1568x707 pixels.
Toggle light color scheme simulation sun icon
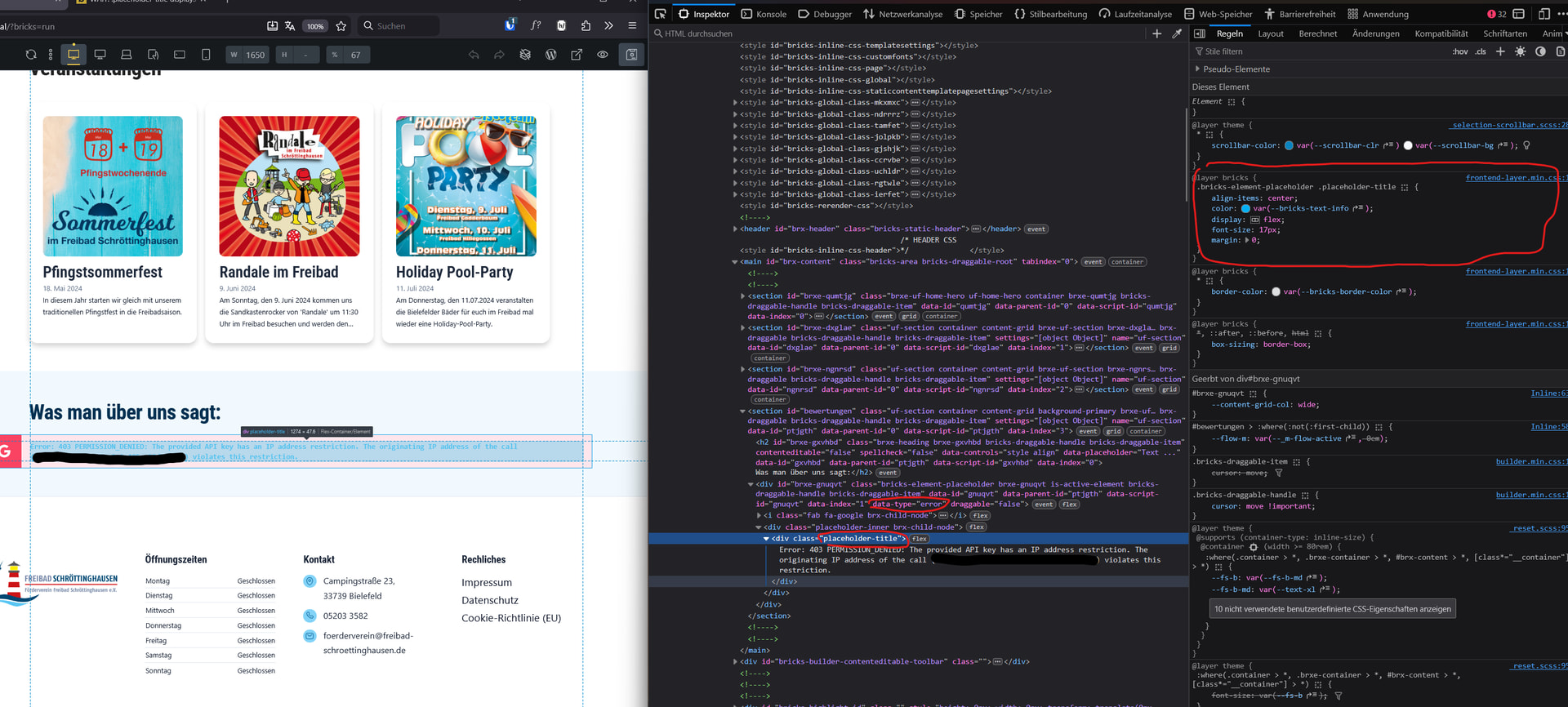pyautogui.click(x=1520, y=51)
